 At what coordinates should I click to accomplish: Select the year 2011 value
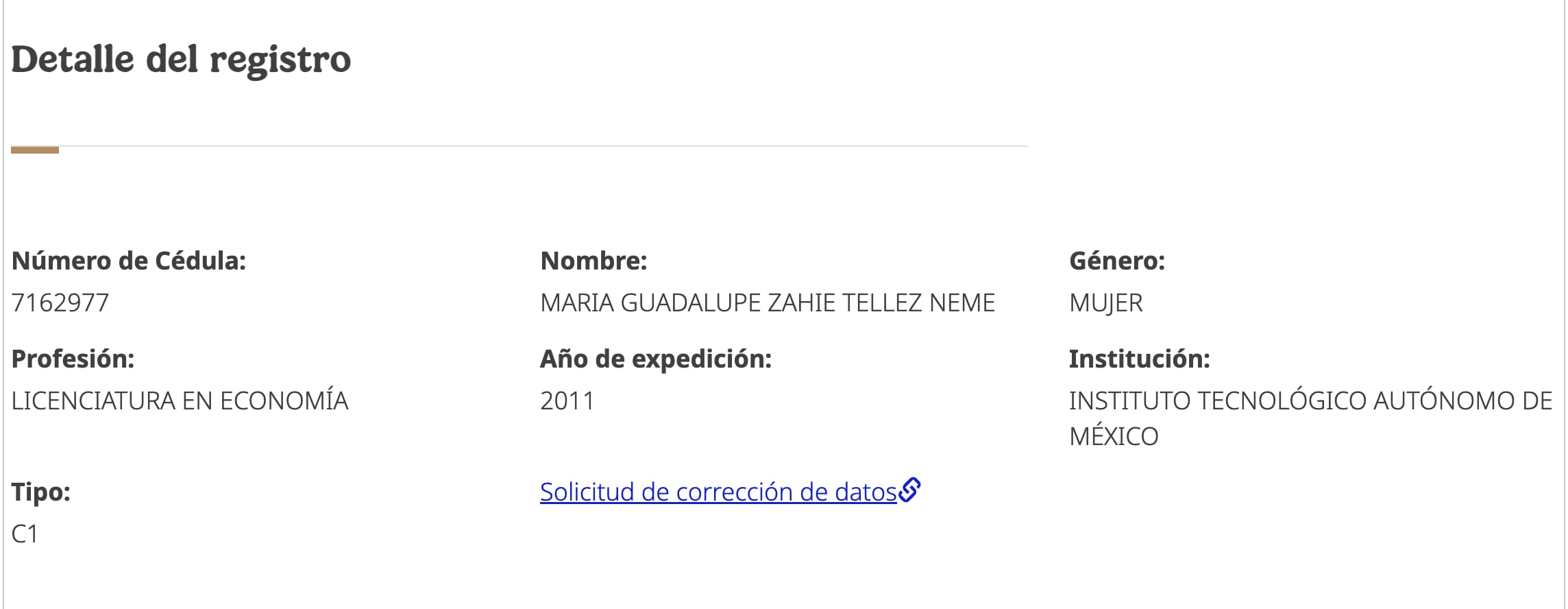point(567,401)
